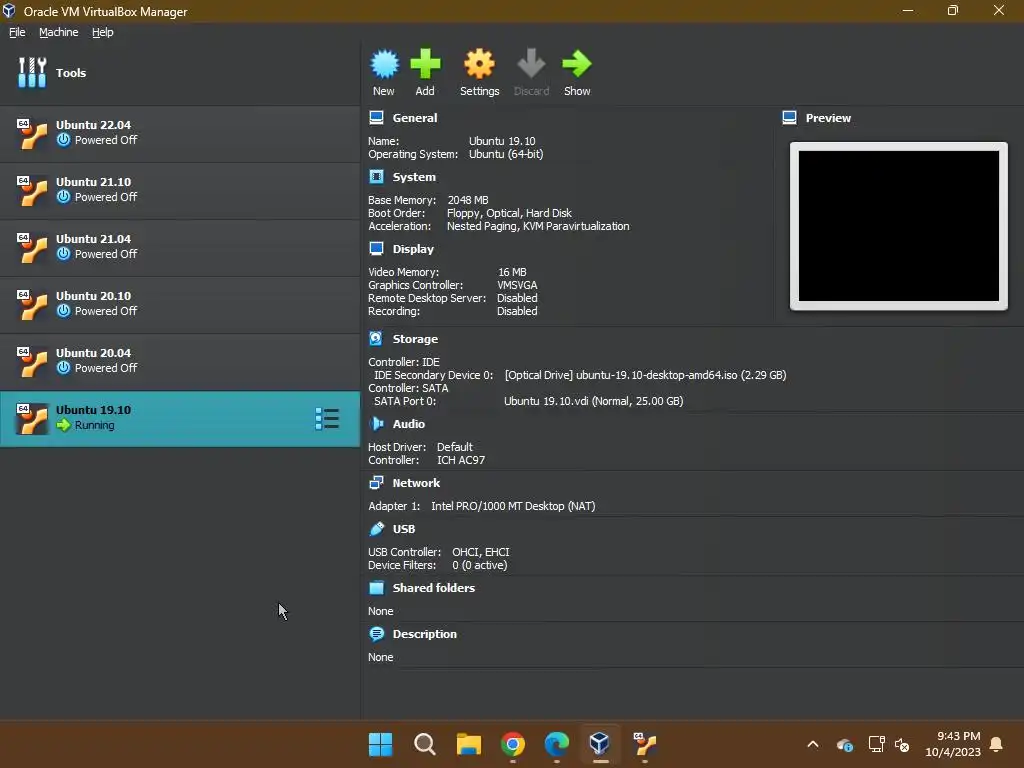This screenshot has width=1024, height=768.
Task: Select the Ubuntu 20.04 virtual machine
Action: pos(180,362)
